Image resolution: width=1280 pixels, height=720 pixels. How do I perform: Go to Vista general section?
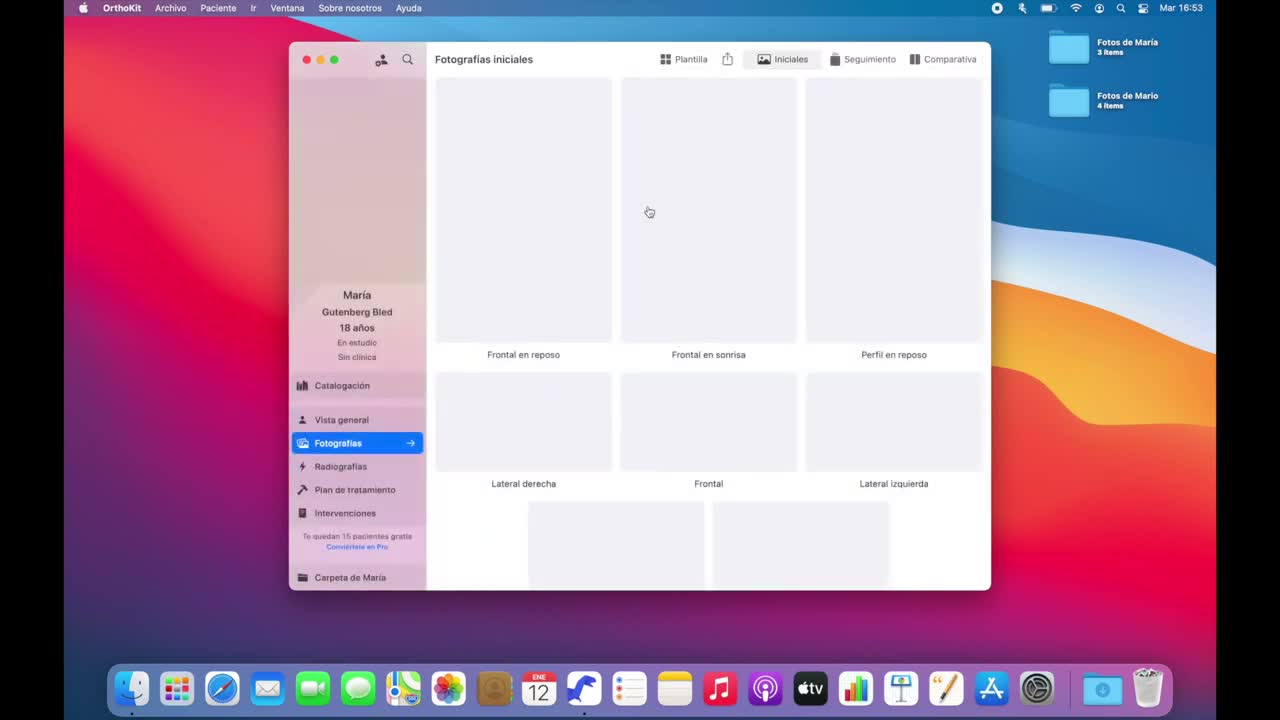click(357, 420)
